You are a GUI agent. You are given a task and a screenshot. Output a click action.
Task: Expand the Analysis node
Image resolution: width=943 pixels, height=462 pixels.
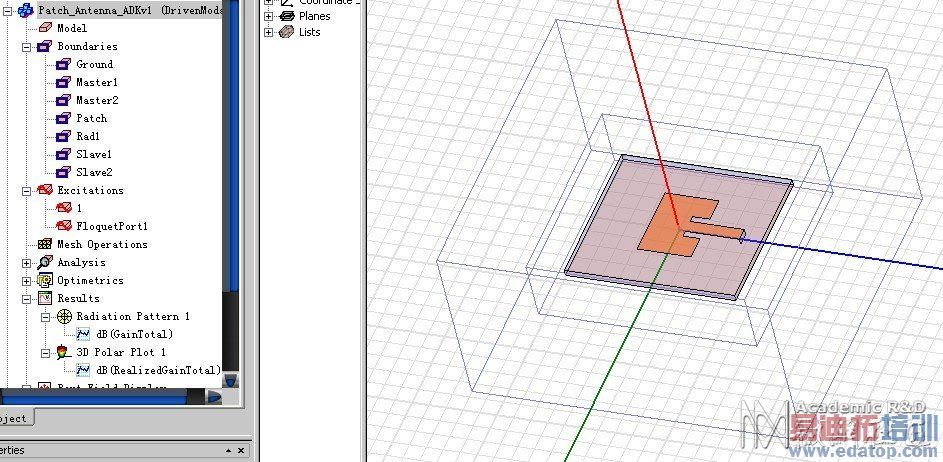point(26,263)
